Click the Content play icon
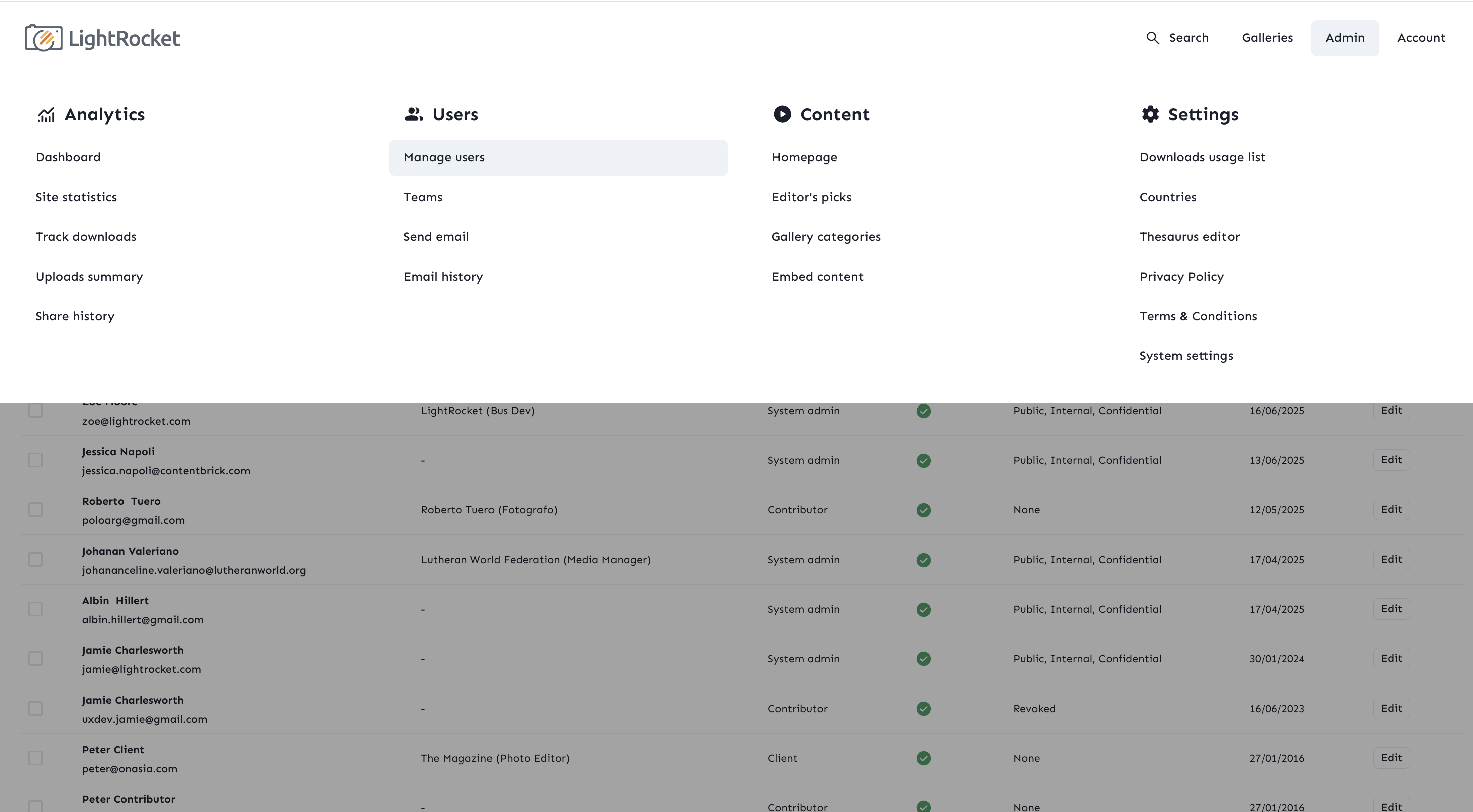 coord(782,114)
